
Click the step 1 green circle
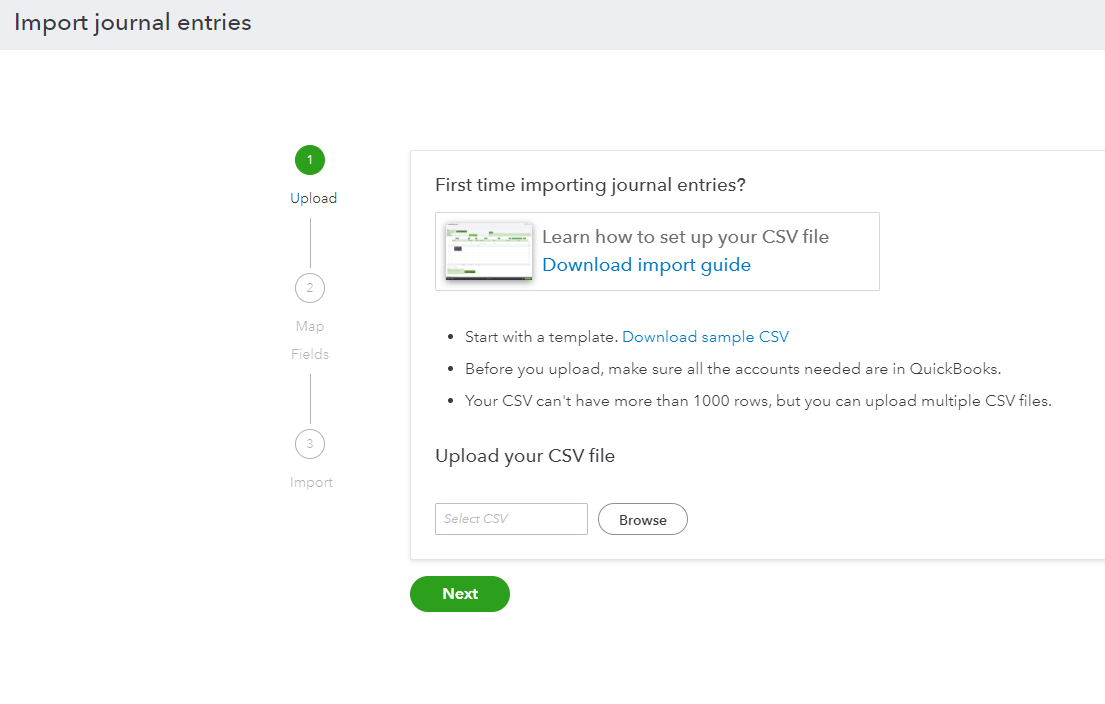click(x=310, y=160)
